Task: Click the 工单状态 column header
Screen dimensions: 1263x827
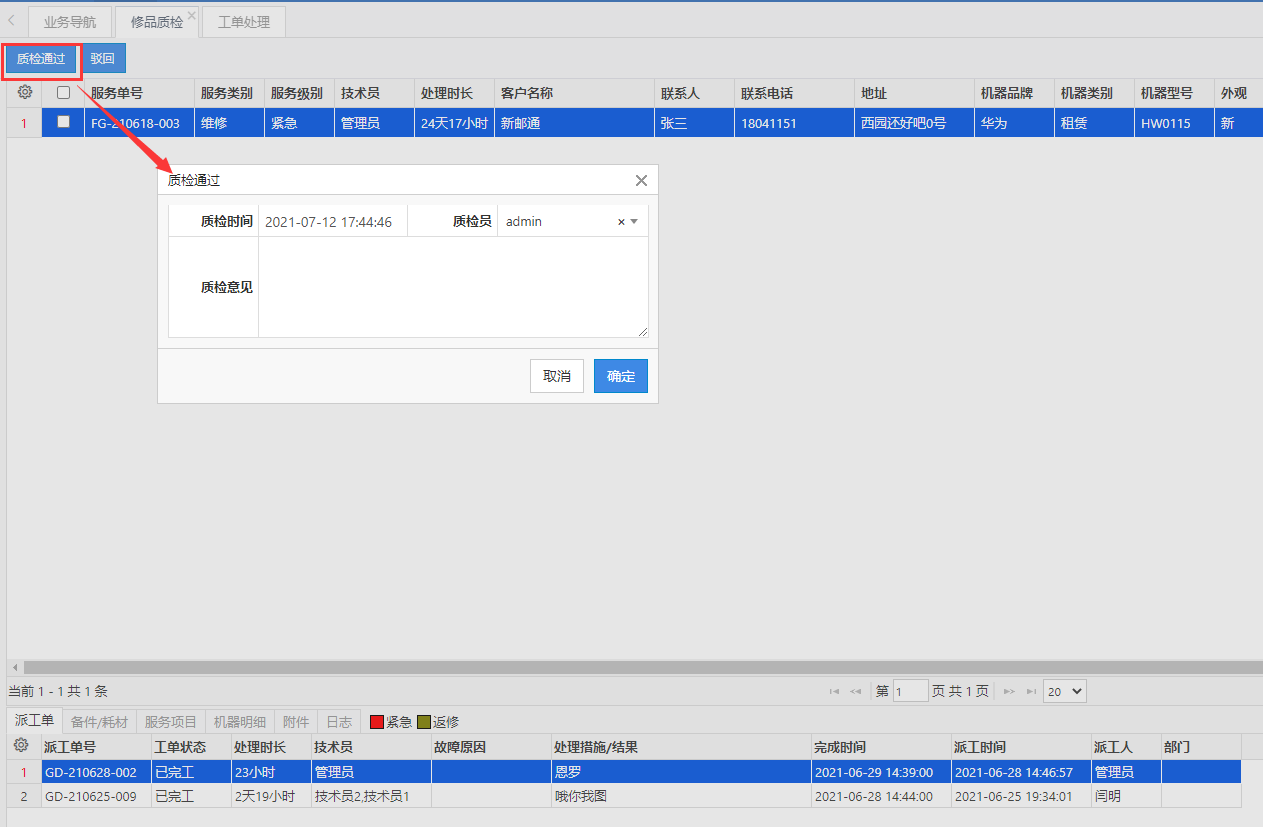Action: [189, 747]
